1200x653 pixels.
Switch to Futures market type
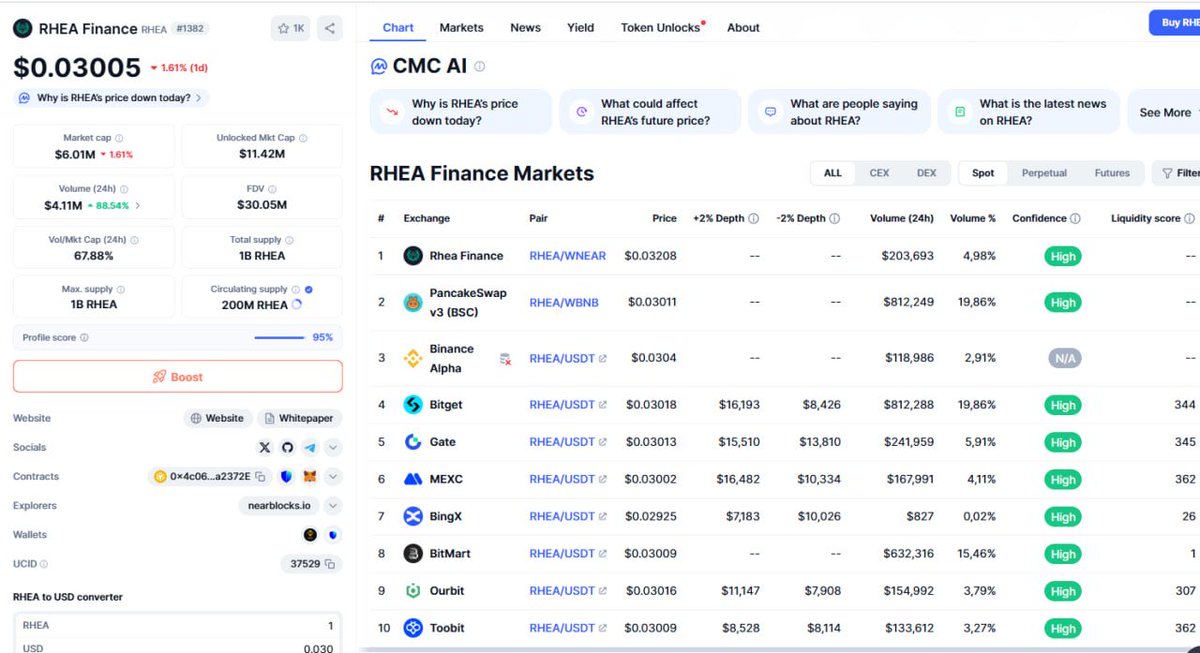tap(1112, 173)
